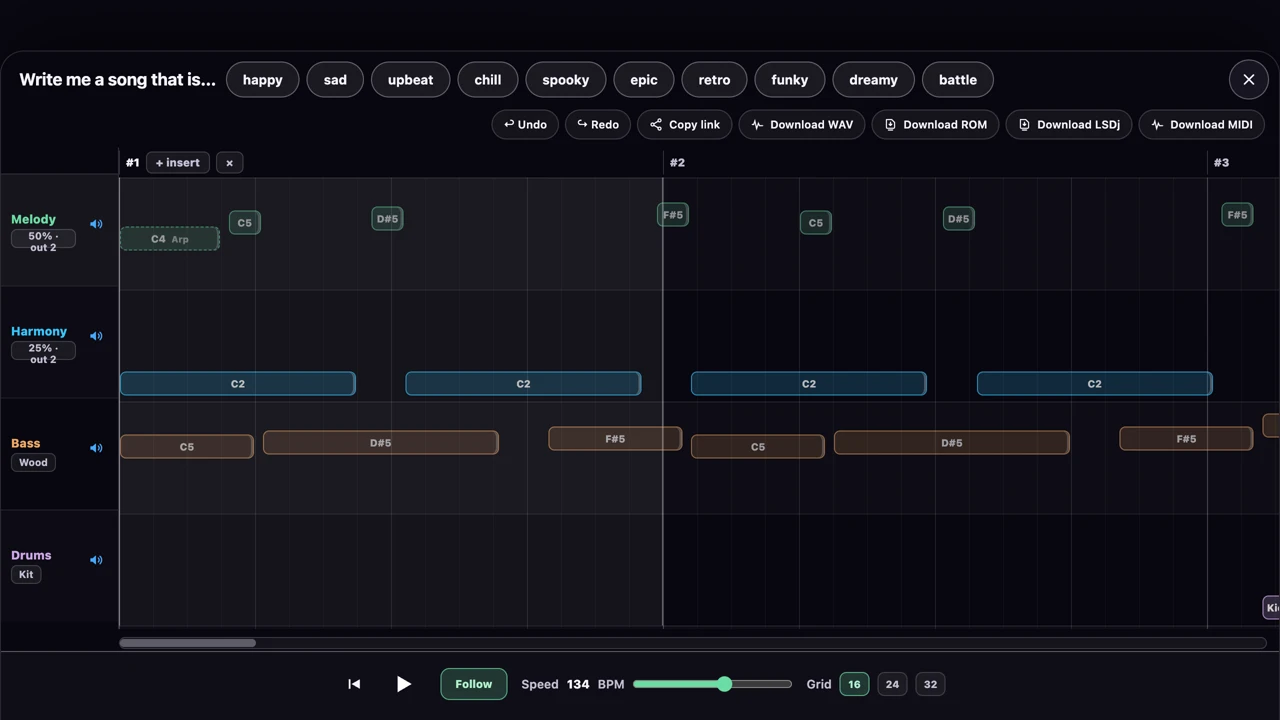This screenshot has height=720, width=1280.
Task: Open the Melody 50% out 2 setting
Action: [x=43, y=241]
